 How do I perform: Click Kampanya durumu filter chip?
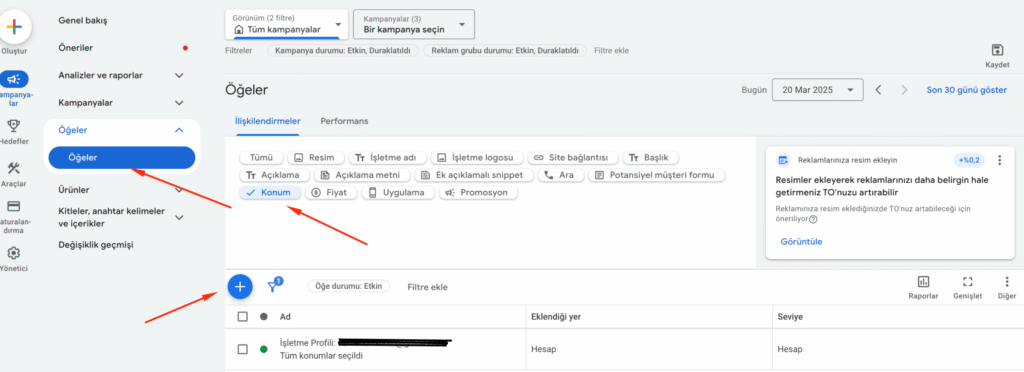coord(343,50)
